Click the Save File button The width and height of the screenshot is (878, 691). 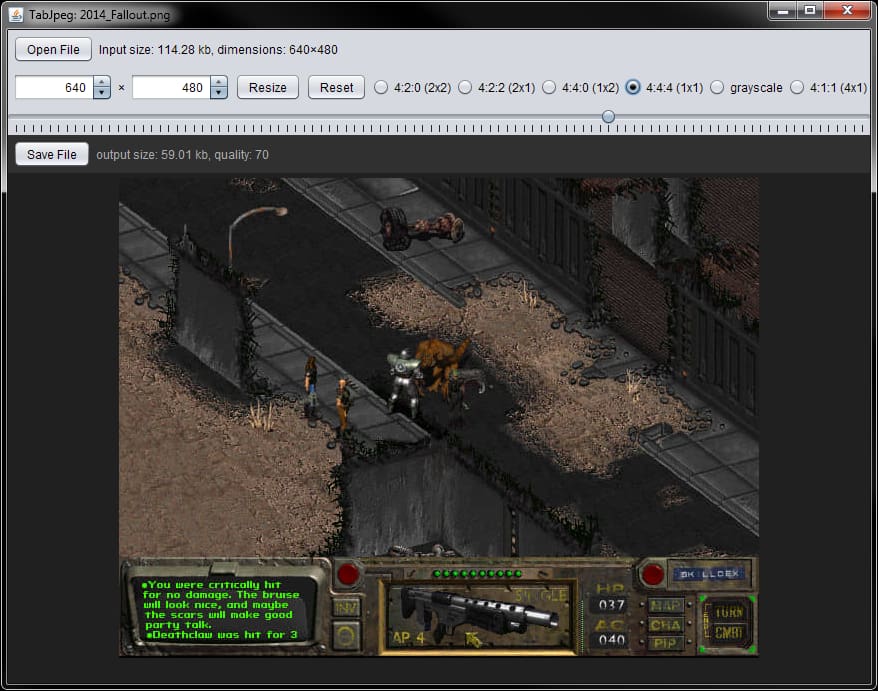[x=52, y=154]
